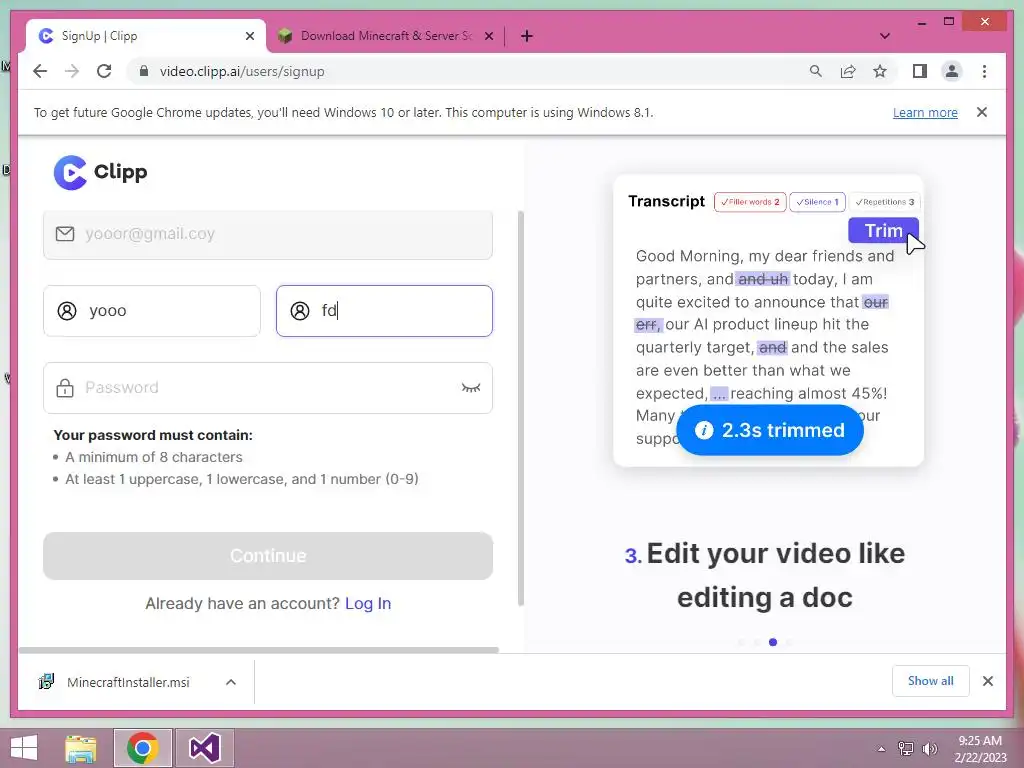Follow the Log In link
The image size is (1024, 768).
coord(368,603)
